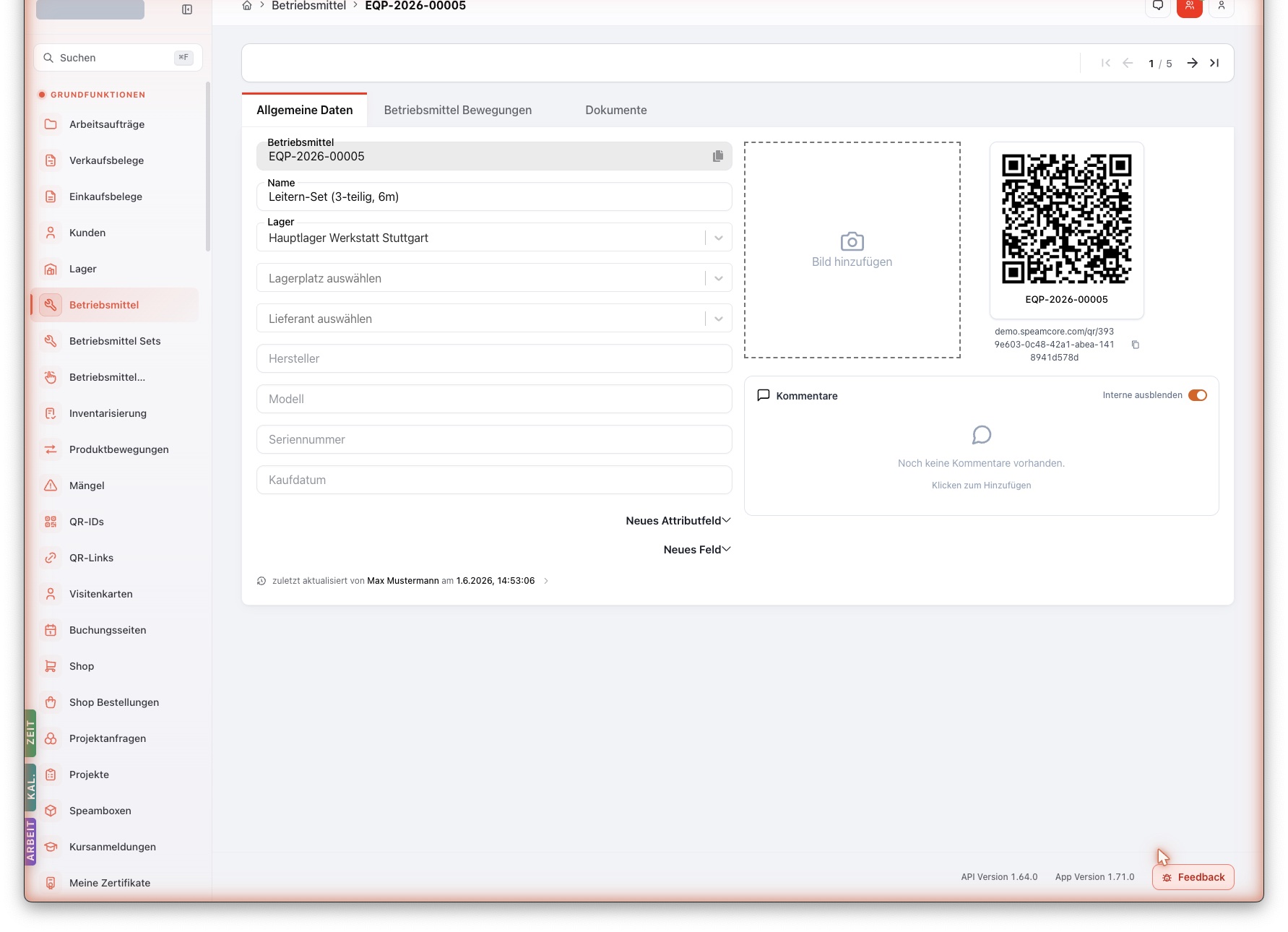Click Betriebsmittel breadcrumb link
The height and width of the screenshot is (932, 1288).
coord(308,6)
